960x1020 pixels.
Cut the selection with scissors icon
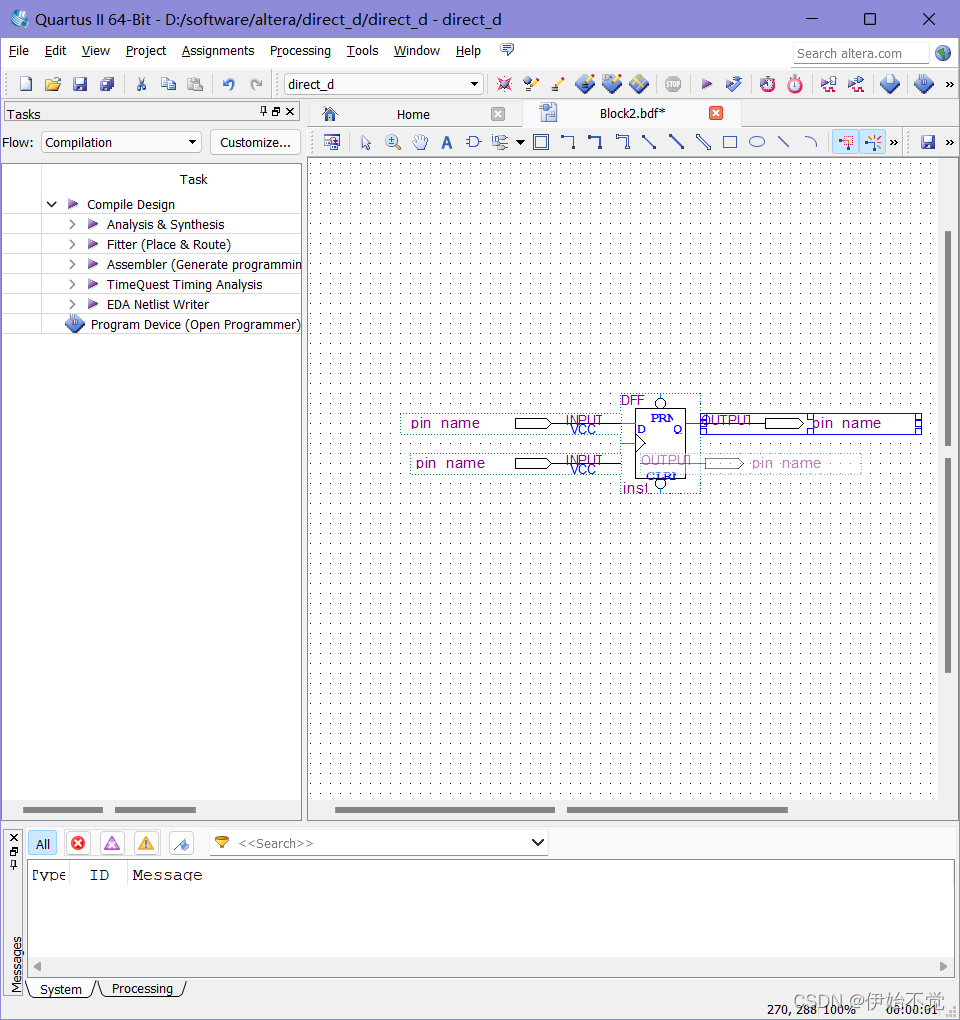point(141,84)
